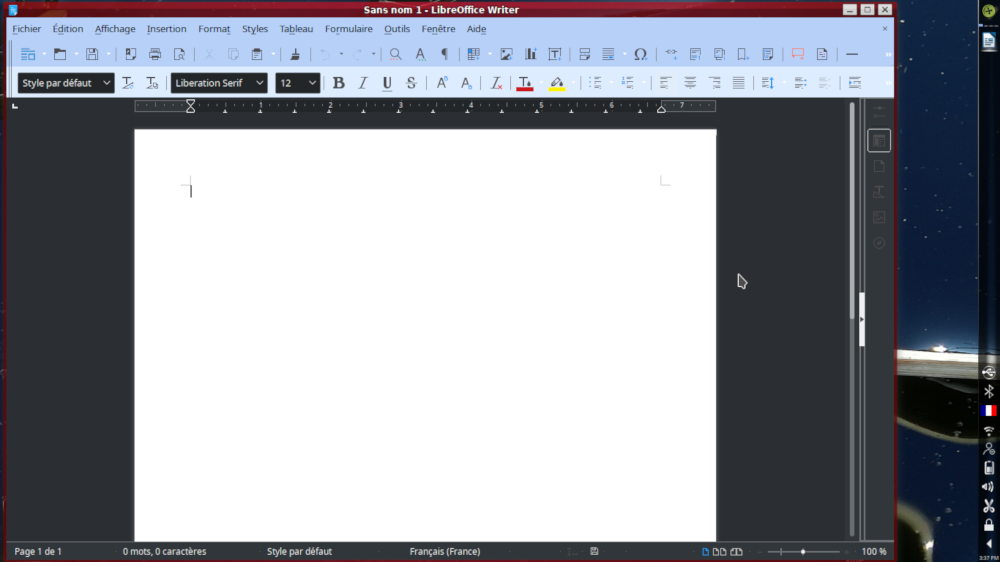Switch to multi-page view layout
This screenshot has height=562, width=1000.
pyautogui.click(x=719, y=551)
